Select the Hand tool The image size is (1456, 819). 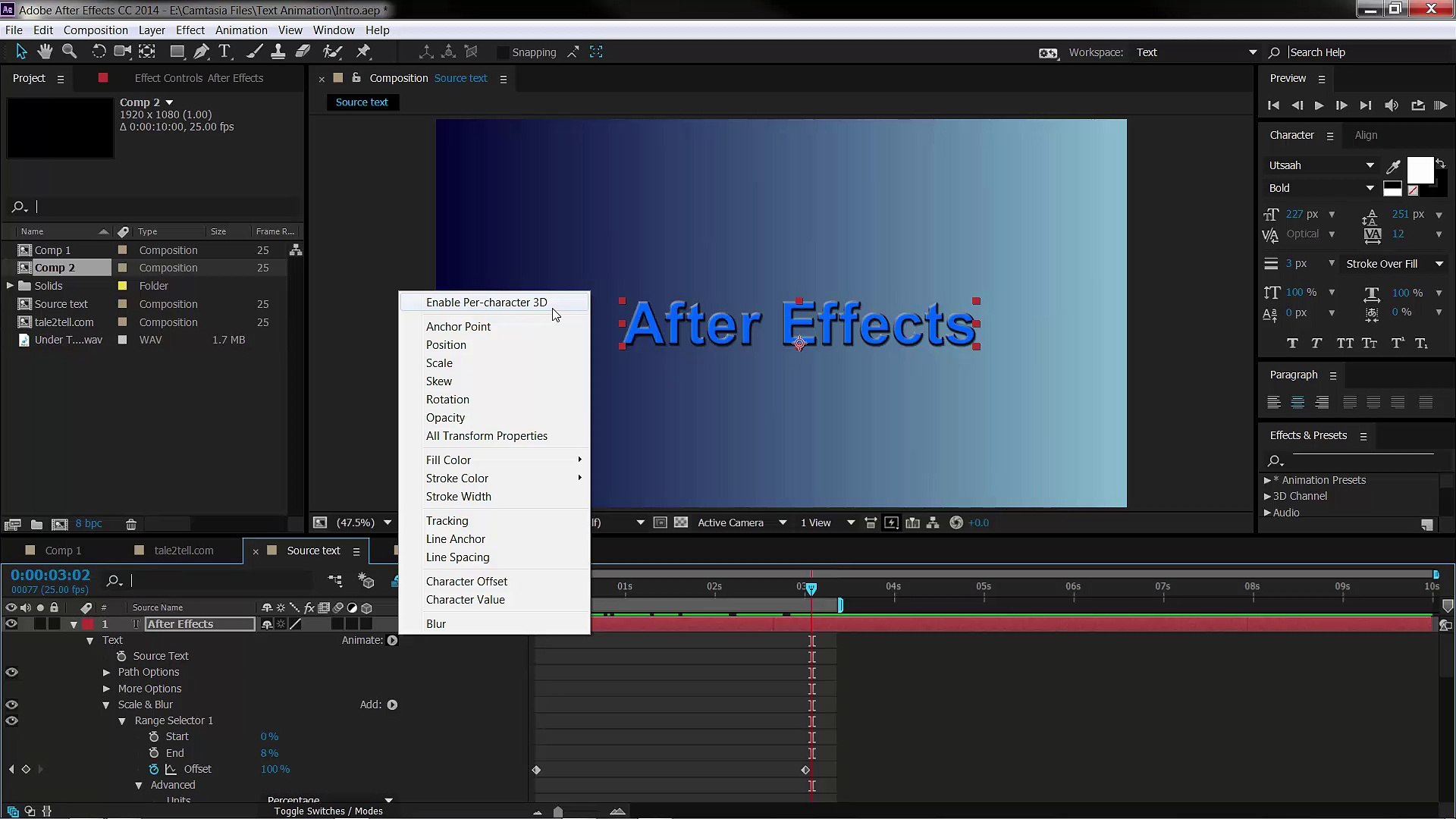[45, 52]
